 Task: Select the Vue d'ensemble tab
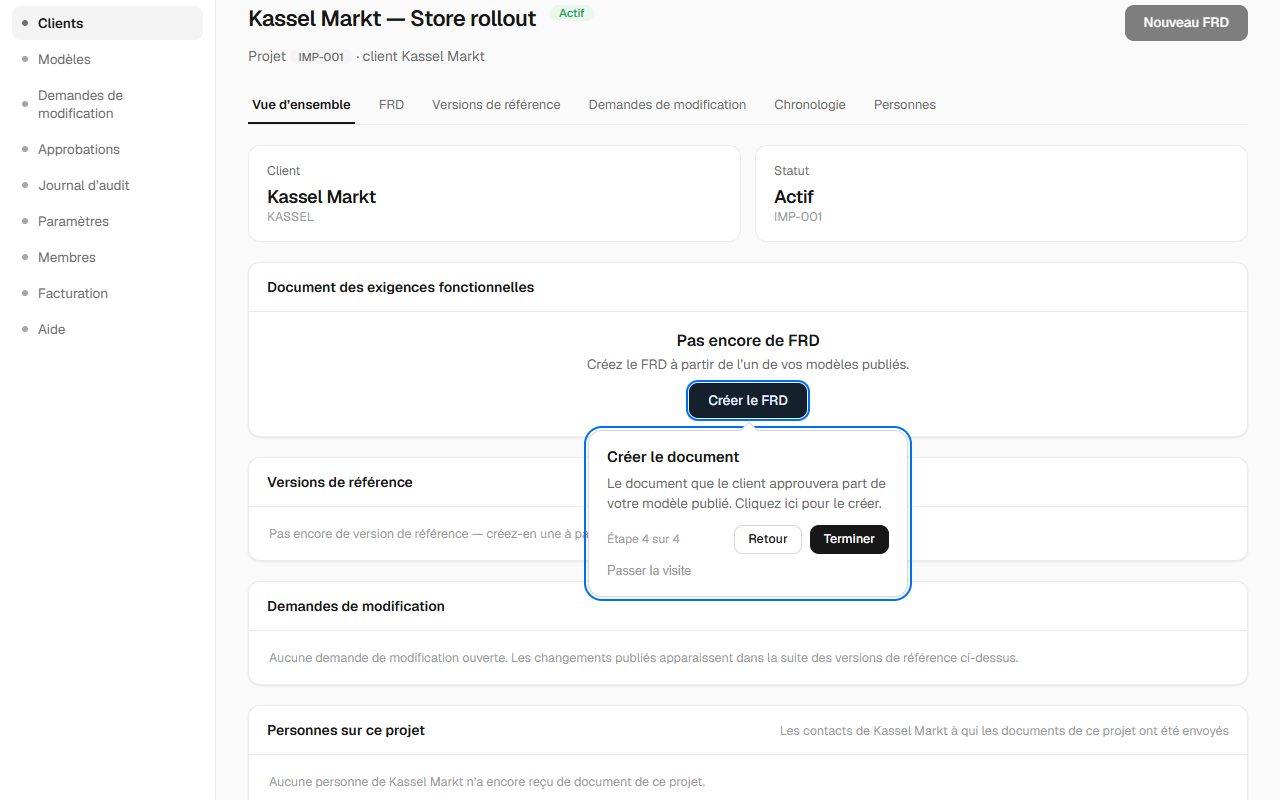pos(301,104)
